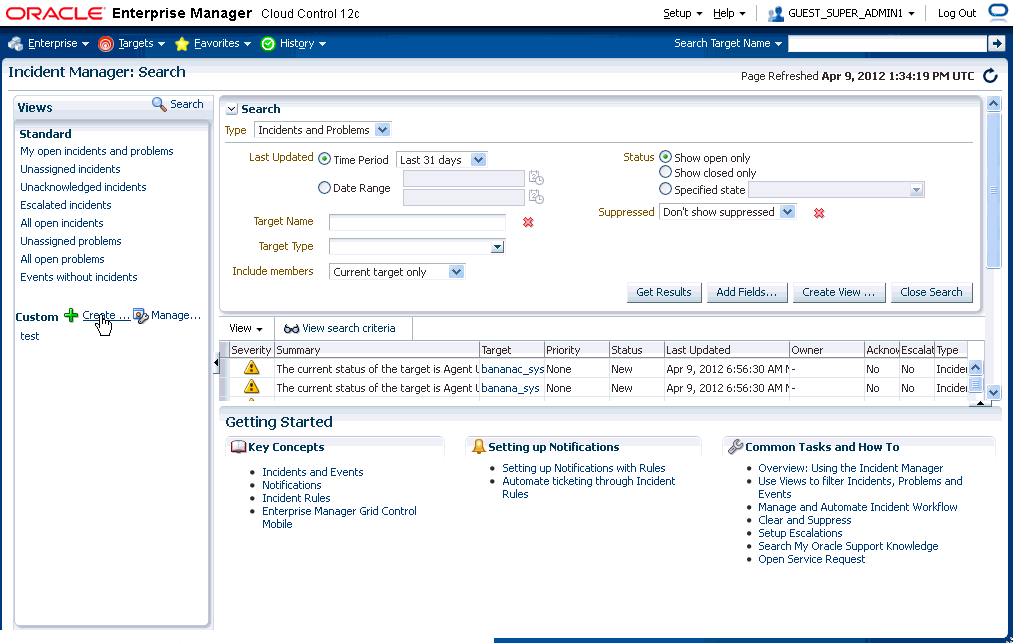The image size is (1013, 643).
Task: Click warning icon in banana_sys row
Action: (251, 386)
